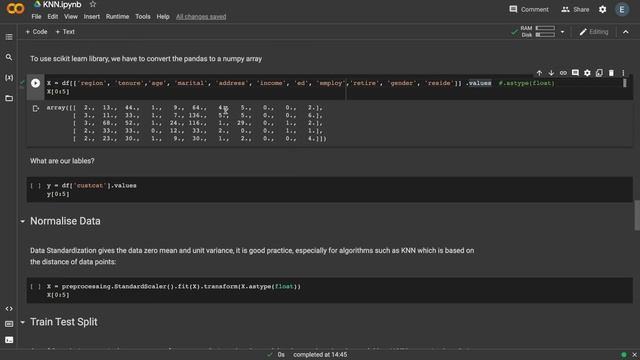Open the Insert menu
This screenshot has width=640, height=360.
pos(91,17)
